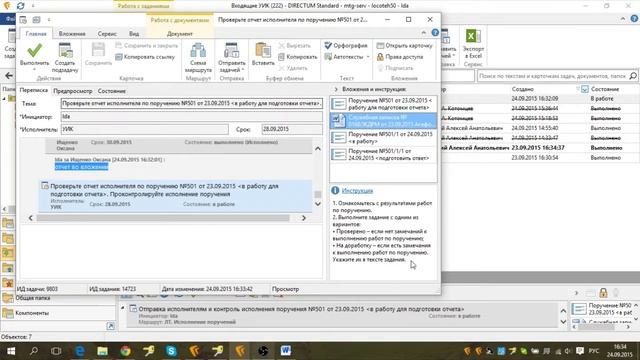Open the taskbar search magnifier
640x360 pixels.
click(x=34, y=351)
